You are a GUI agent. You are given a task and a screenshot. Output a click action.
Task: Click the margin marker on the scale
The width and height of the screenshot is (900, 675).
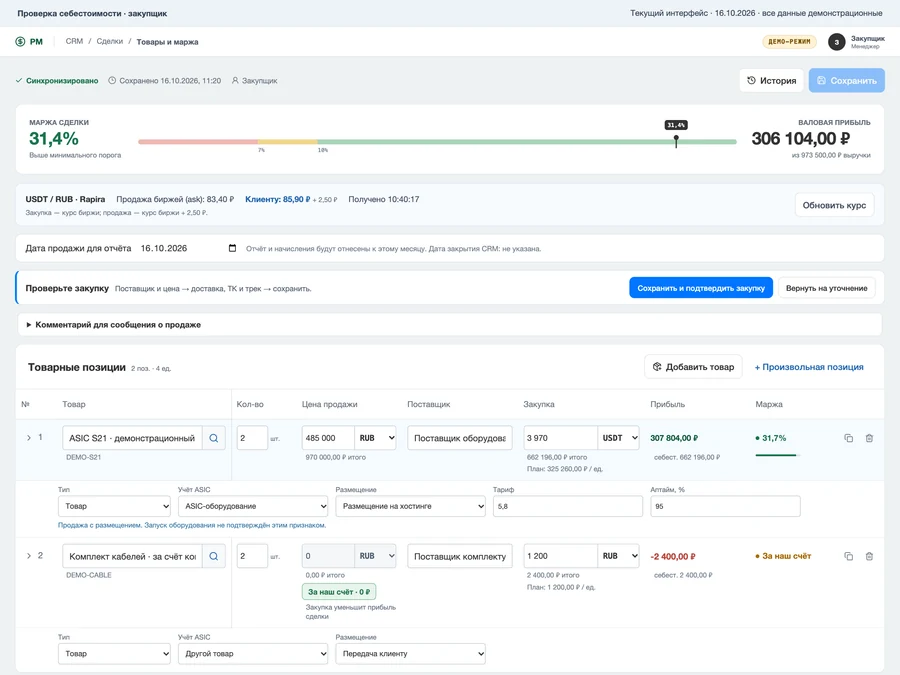click(x=676, y=141)
